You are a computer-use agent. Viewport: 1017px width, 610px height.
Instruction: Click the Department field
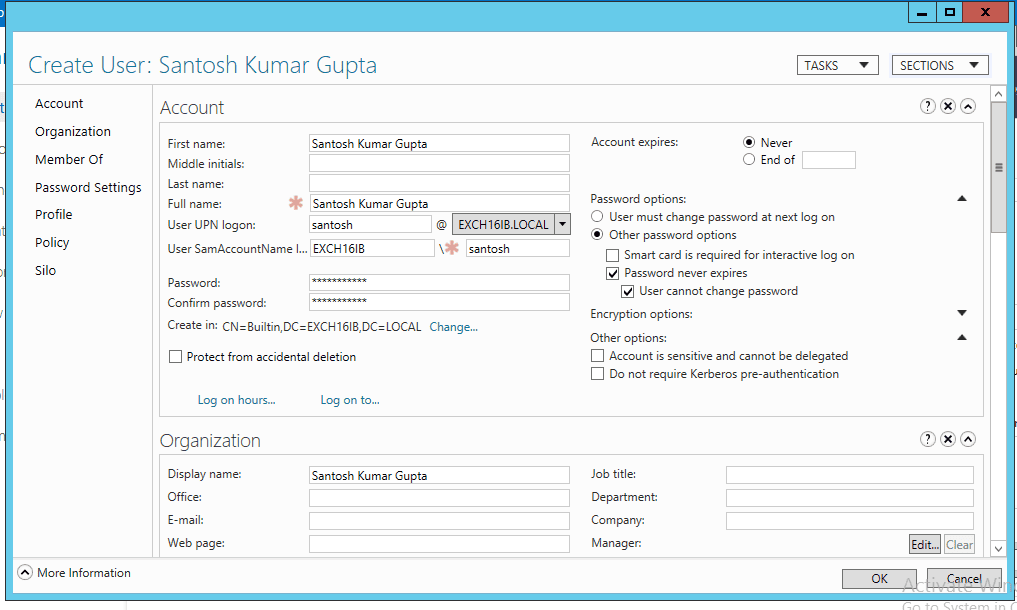(850, 498)
